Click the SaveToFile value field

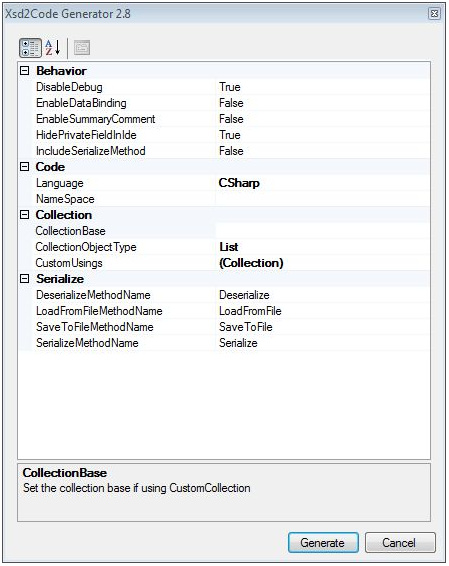pos(322,327)
